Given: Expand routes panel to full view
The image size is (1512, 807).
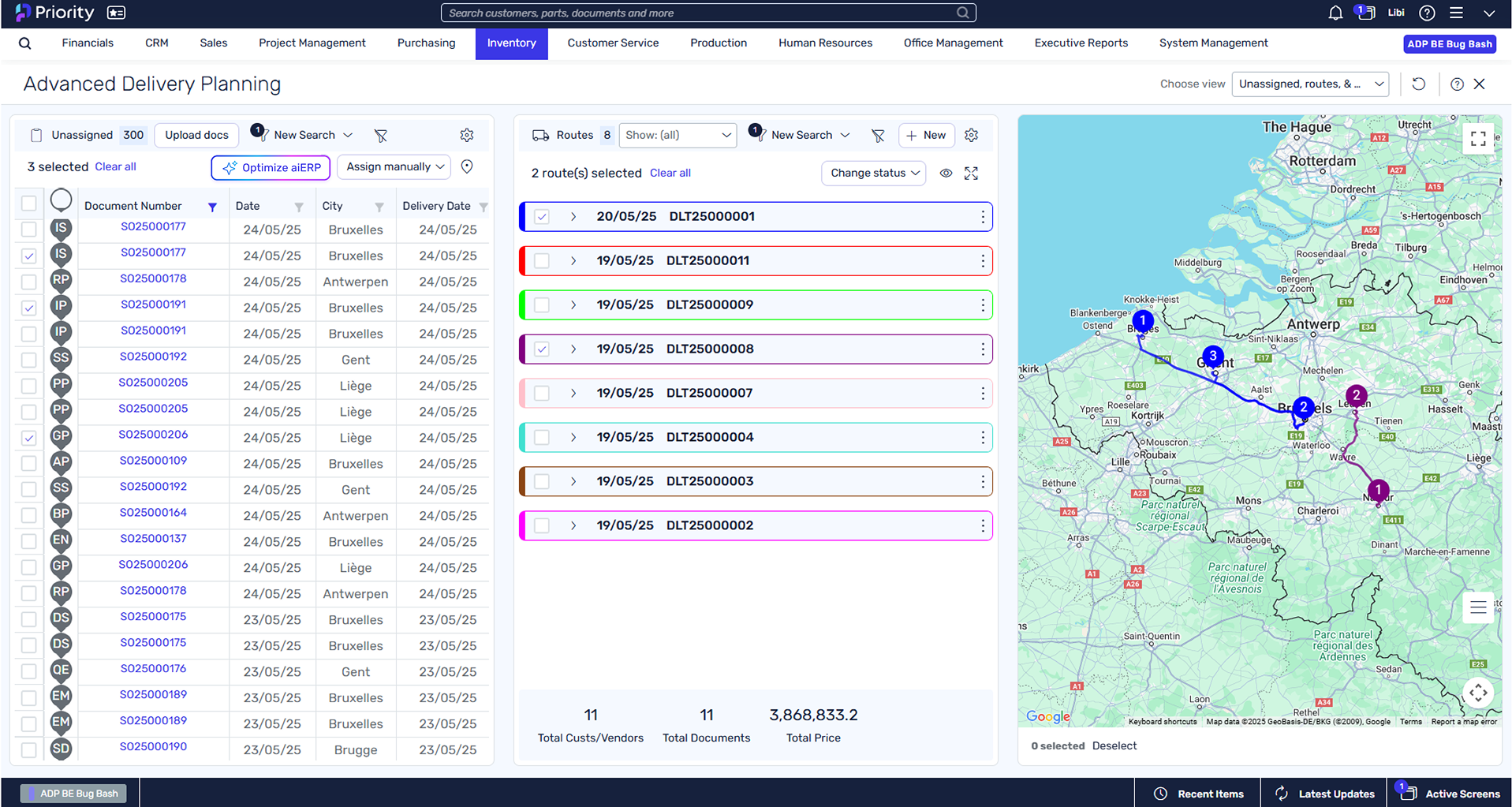Looking at the screenshot, I should [x=971, y=174].
